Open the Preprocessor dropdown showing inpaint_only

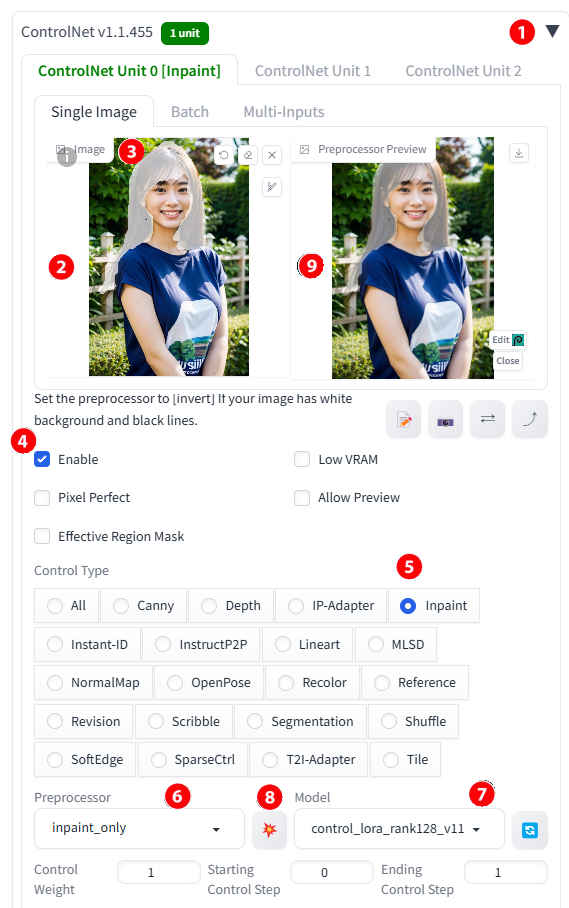coord(140,829)
